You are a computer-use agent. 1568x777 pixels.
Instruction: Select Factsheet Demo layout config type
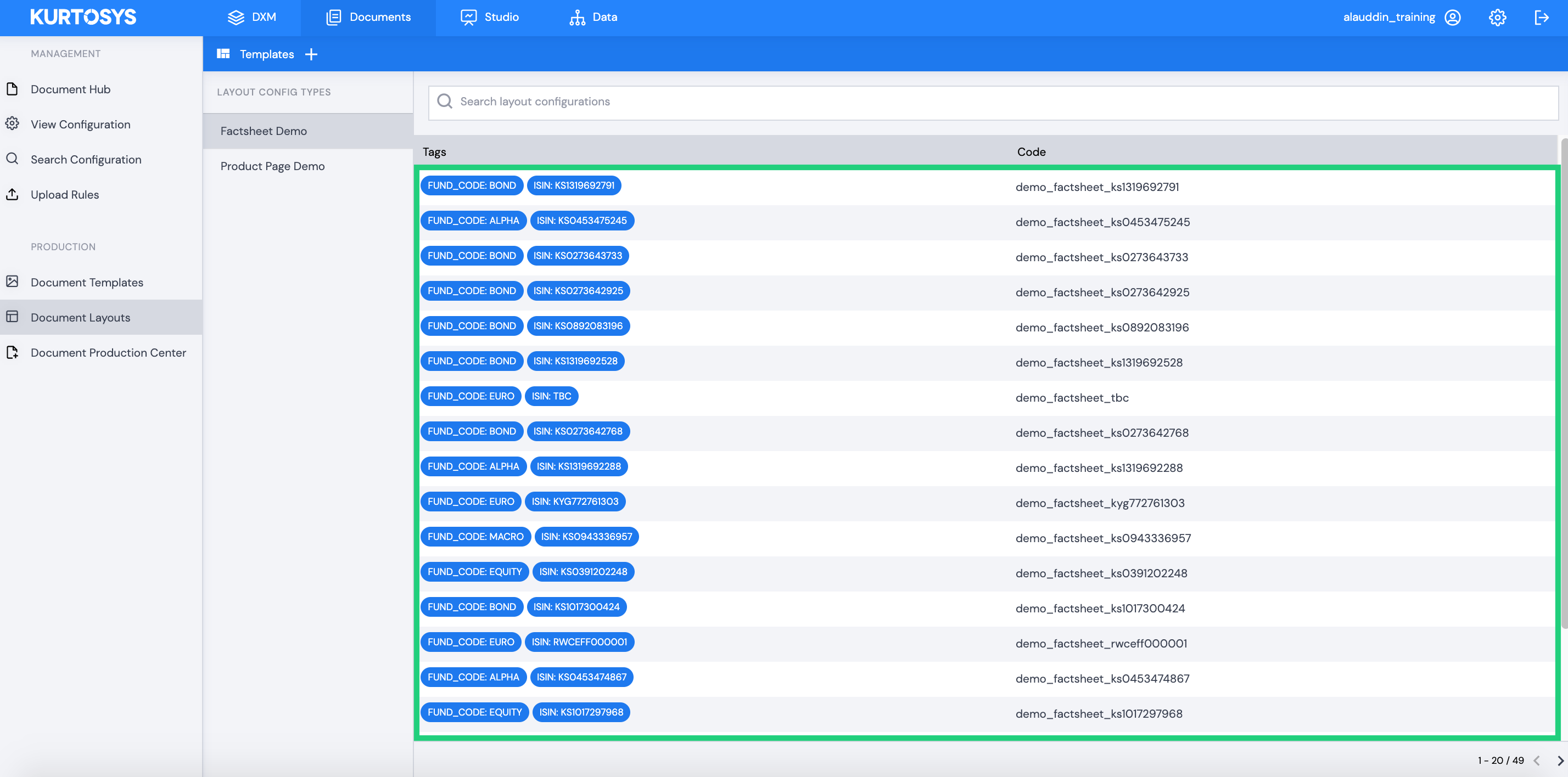click(308, 131)
